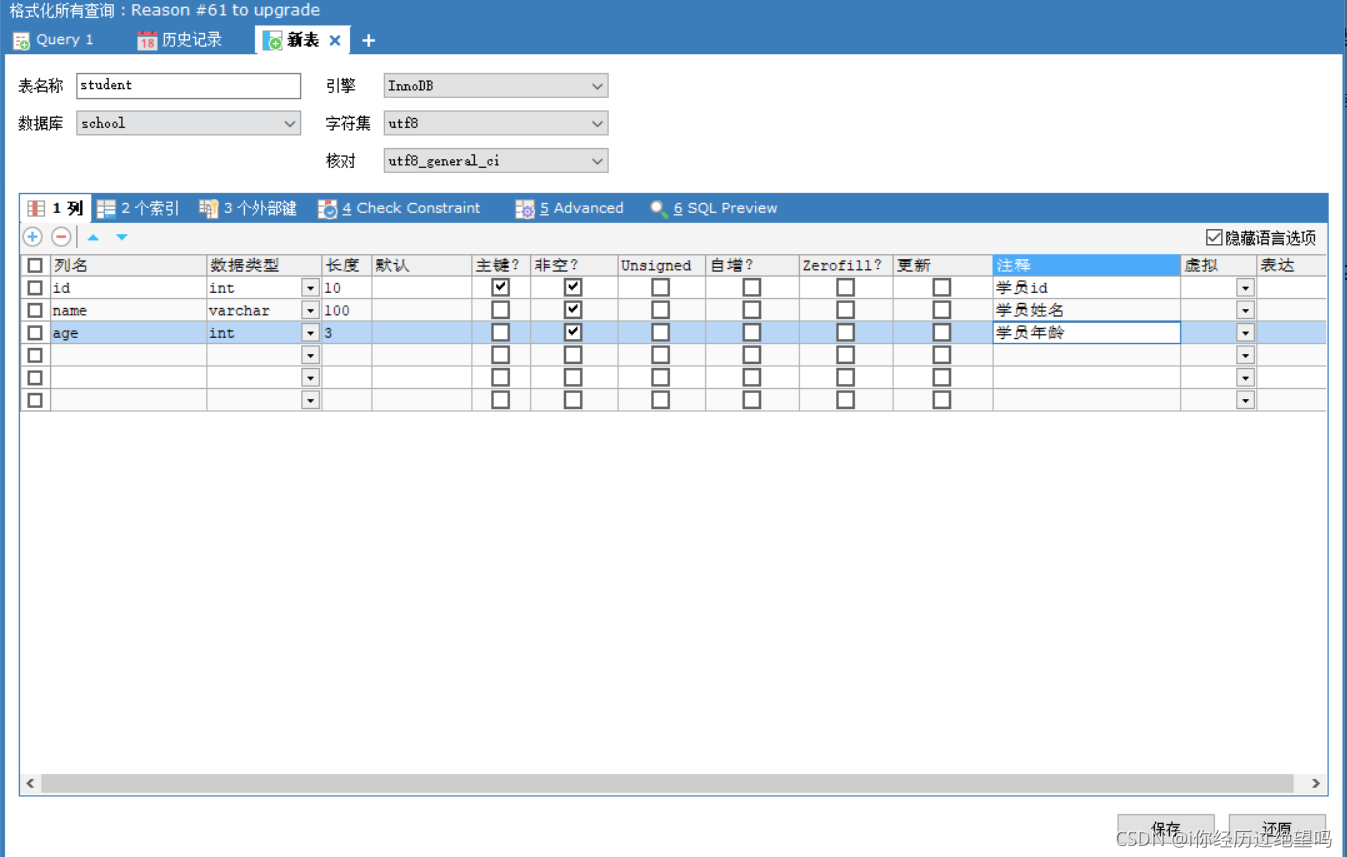Toggle the select-all checkbox in the header row
Screen dimensions: 1347x857
click(x=35, y=265)
